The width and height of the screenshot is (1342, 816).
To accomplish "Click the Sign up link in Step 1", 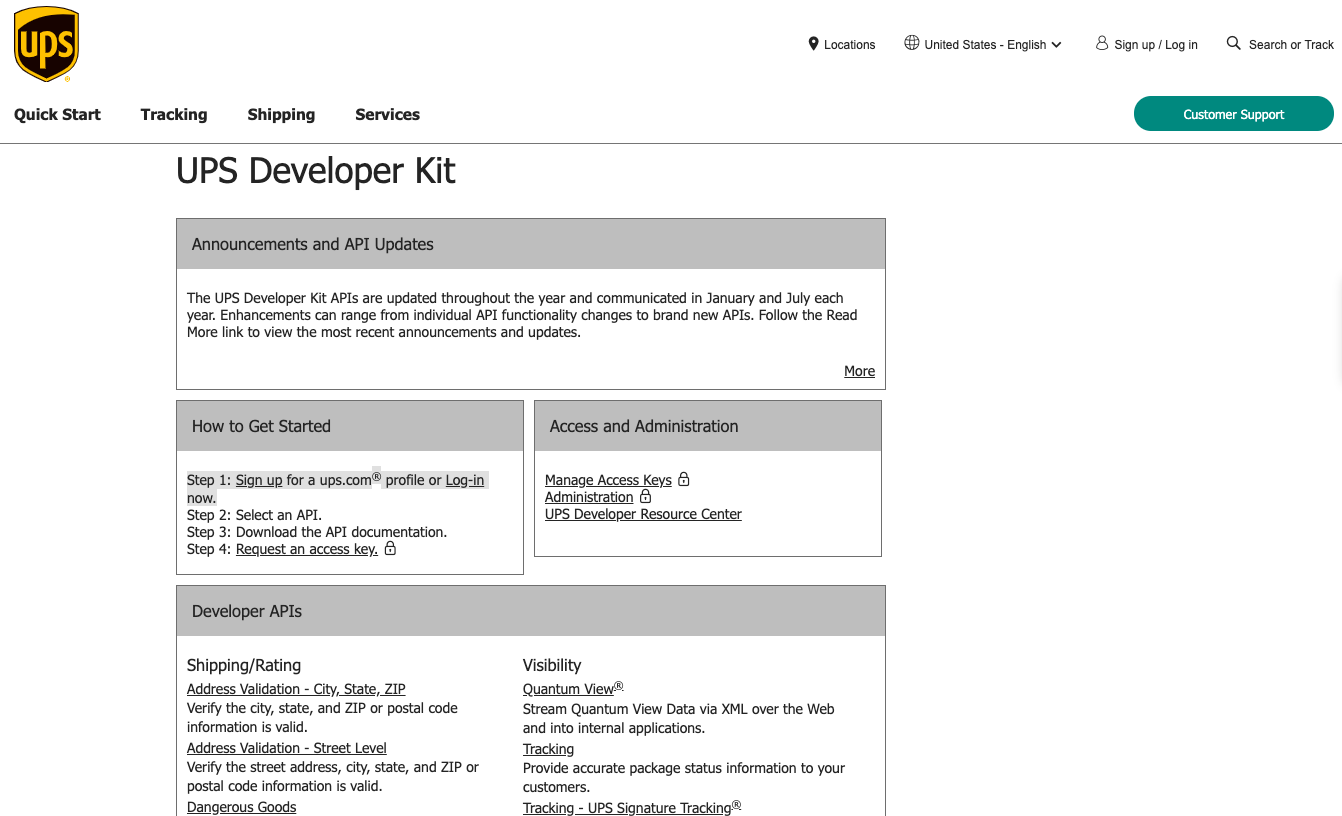I will click(259, 480).
